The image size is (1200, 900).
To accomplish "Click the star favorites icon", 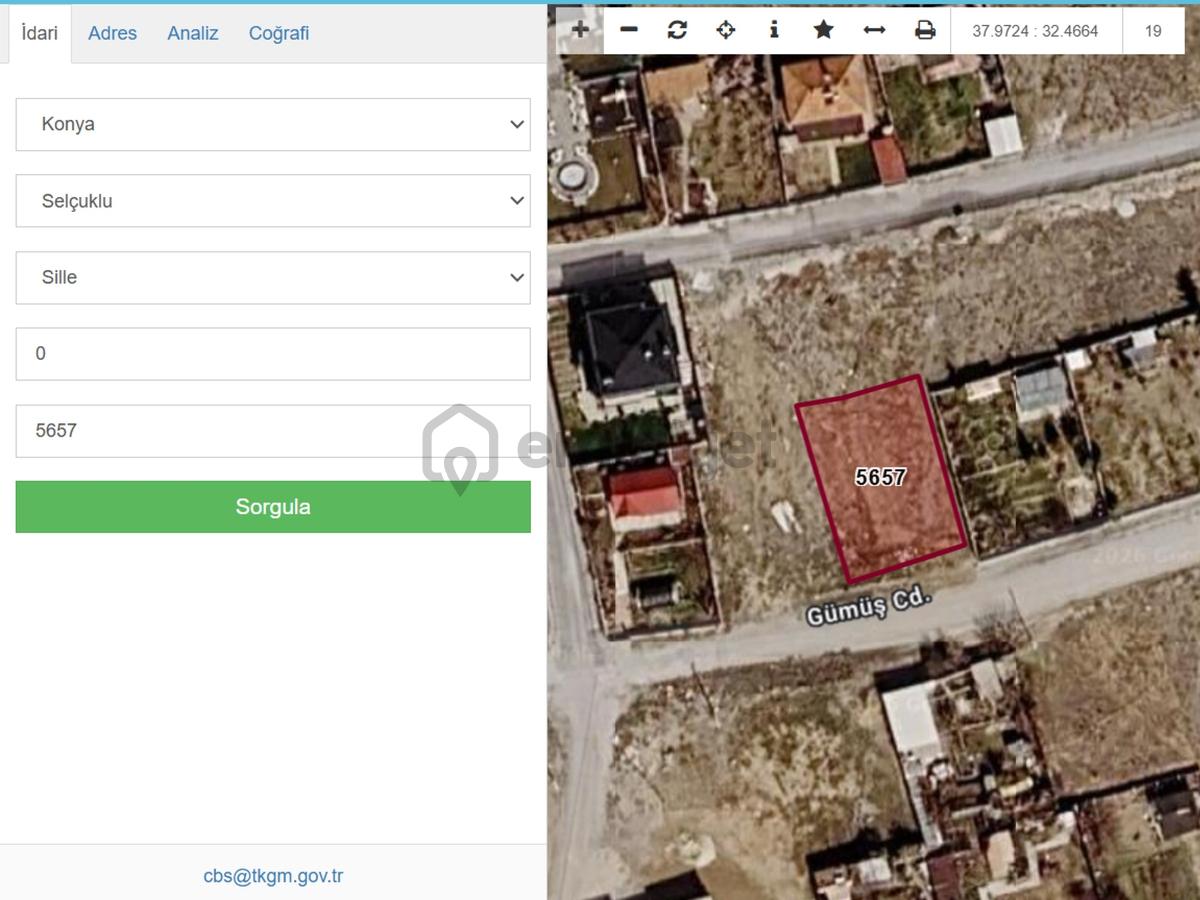I will pyautogui.click(x=823, y=30).
